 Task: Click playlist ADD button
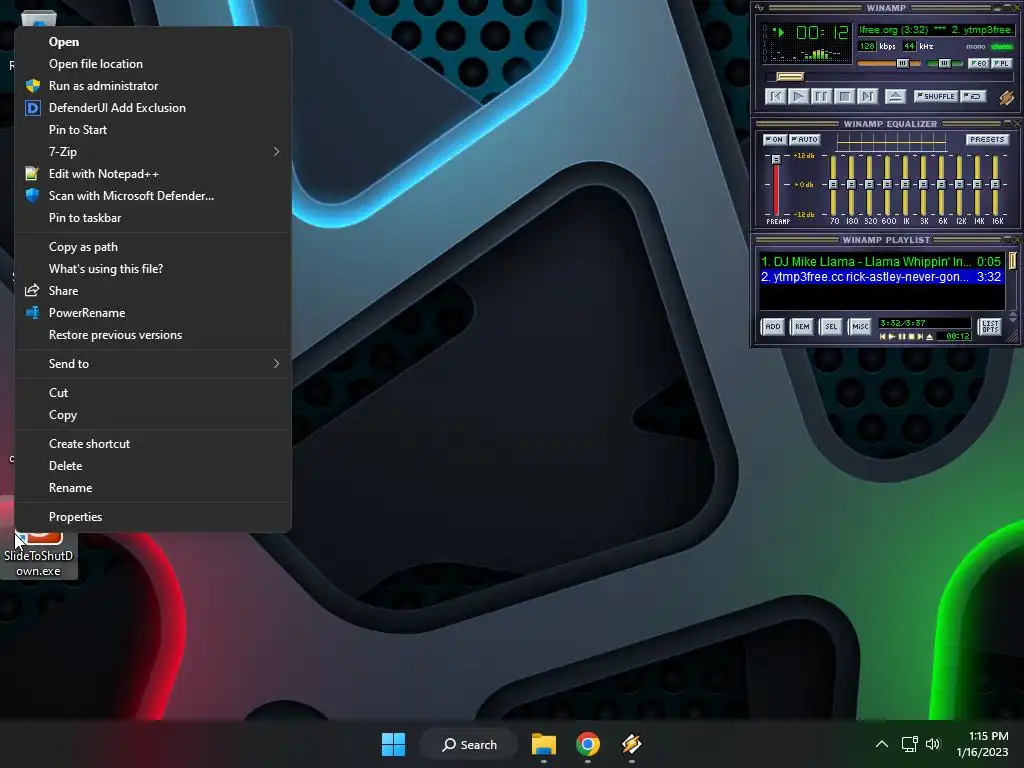pos(773,327)
